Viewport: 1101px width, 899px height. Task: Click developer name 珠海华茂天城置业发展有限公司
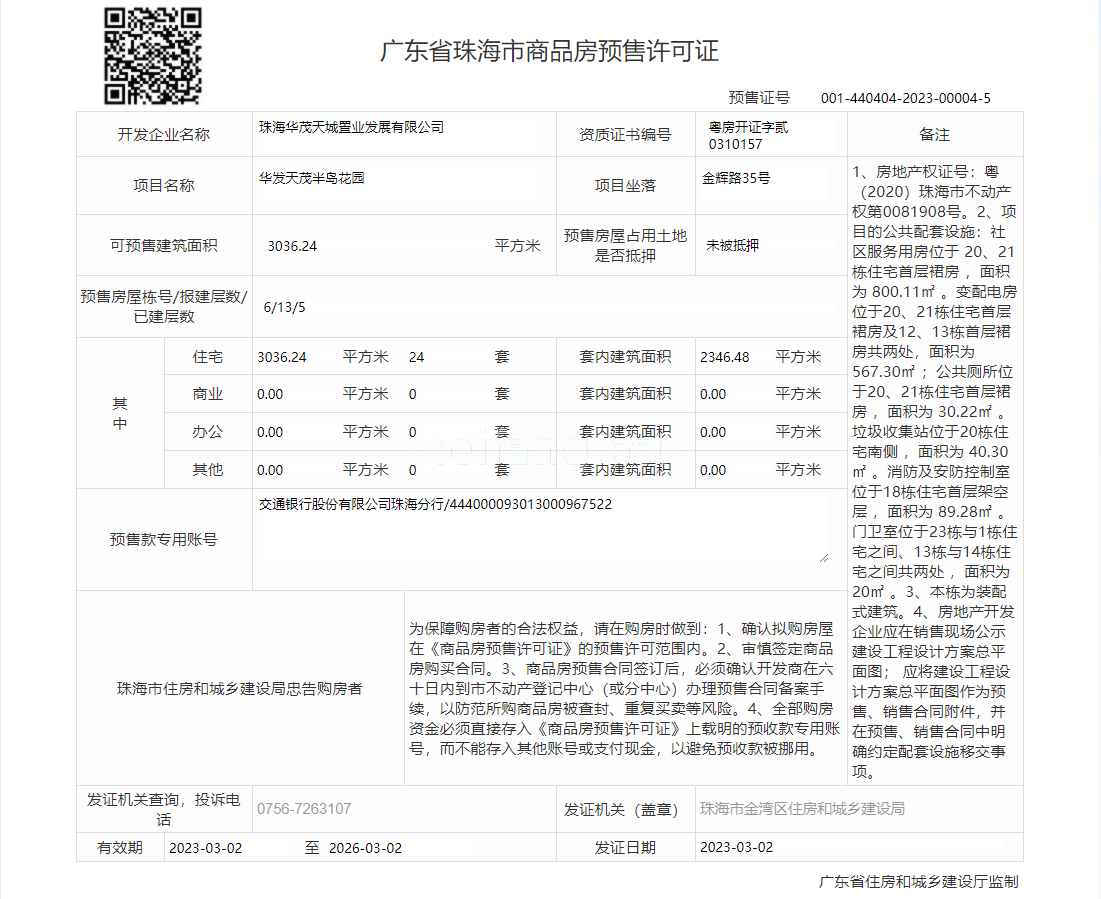(x=351, y=127)
